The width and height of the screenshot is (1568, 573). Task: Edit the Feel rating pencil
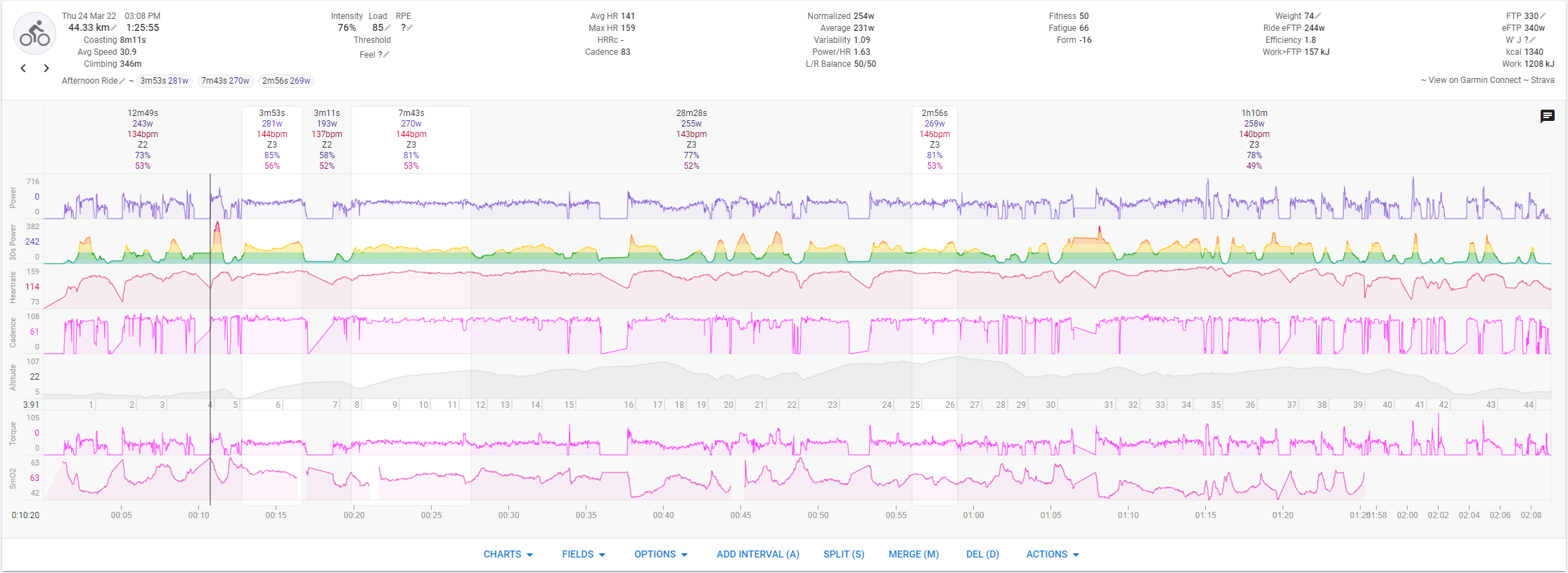click(x=386, y=55)
